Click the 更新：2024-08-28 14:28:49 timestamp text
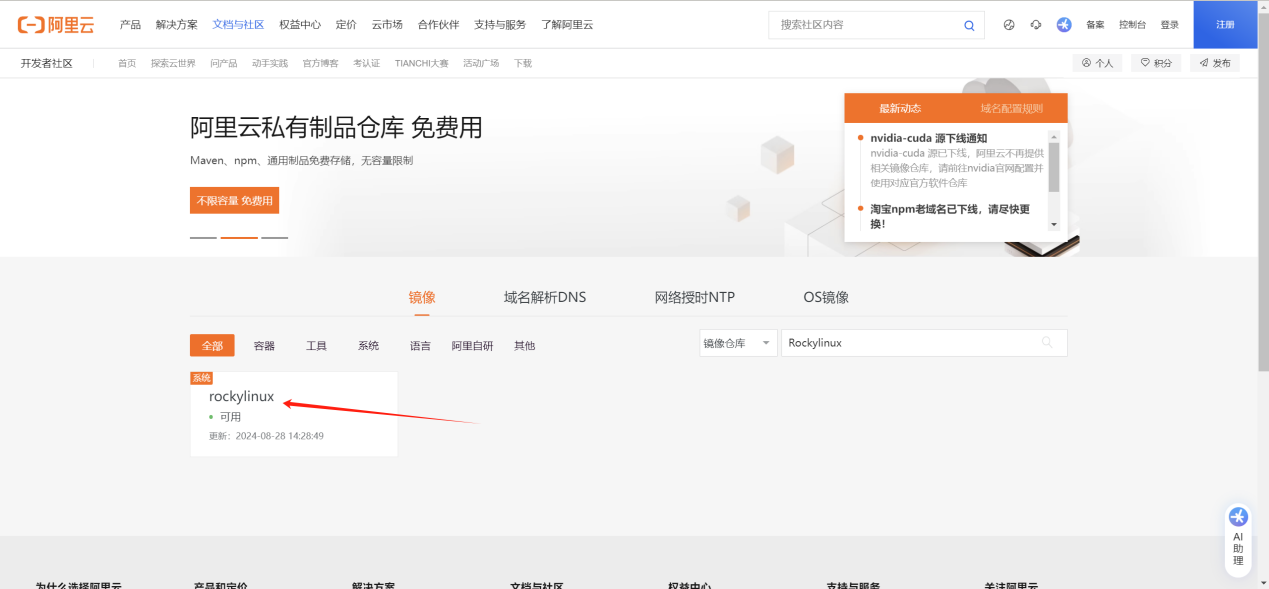 266,436
